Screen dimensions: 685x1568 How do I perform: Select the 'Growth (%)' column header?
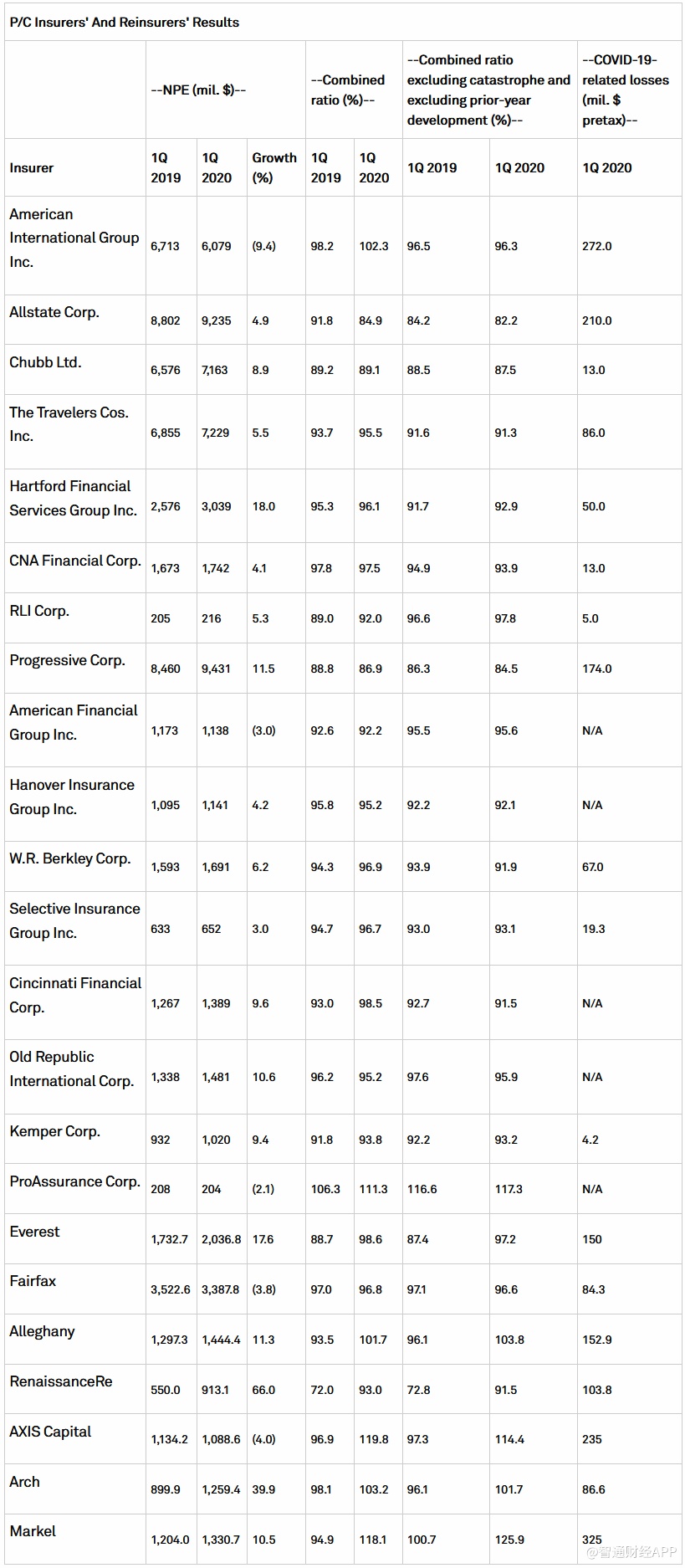click(274, 167)
